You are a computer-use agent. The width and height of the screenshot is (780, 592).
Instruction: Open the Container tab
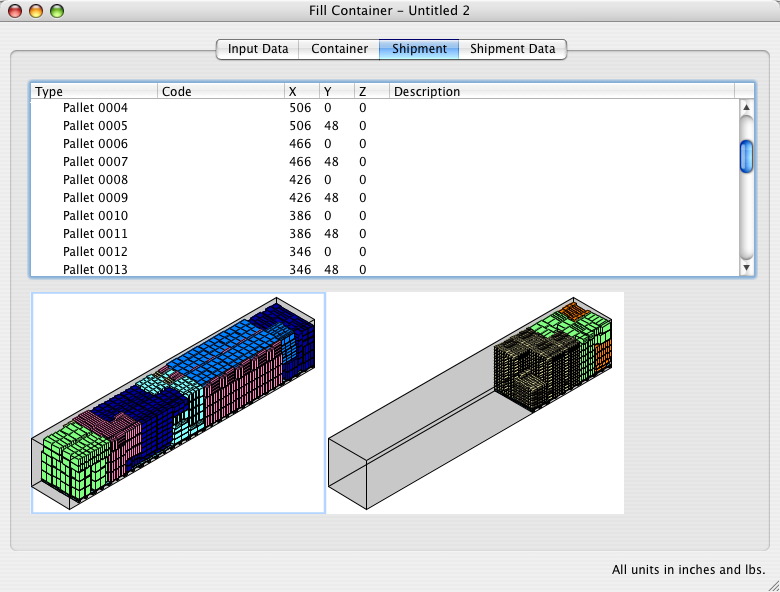339,49
